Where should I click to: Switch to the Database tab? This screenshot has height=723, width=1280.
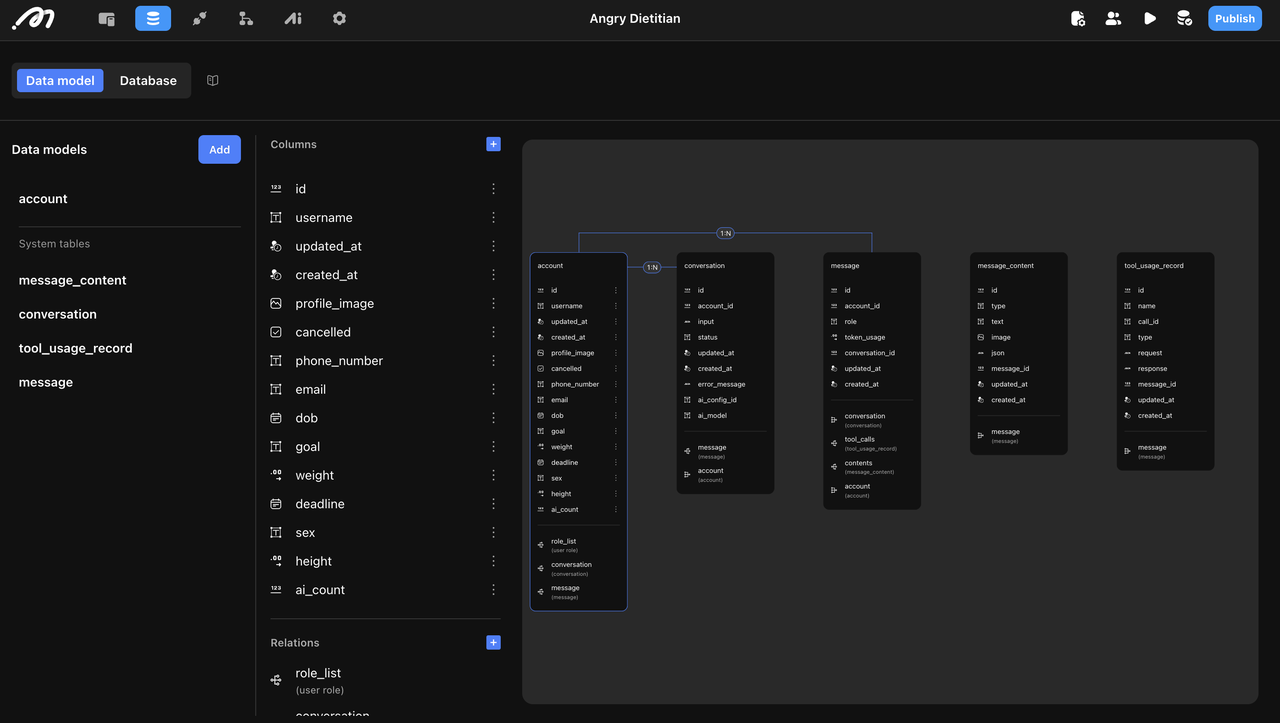pyautogui.click(x=148, y=80)
